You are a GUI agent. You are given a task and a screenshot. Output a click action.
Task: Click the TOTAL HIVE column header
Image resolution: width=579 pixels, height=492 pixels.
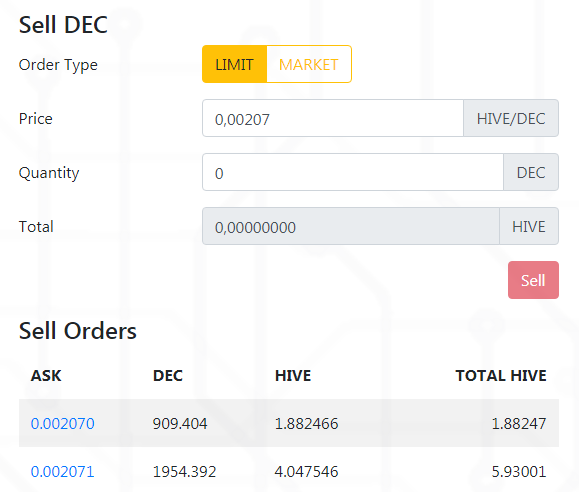(x=501, y=376)
